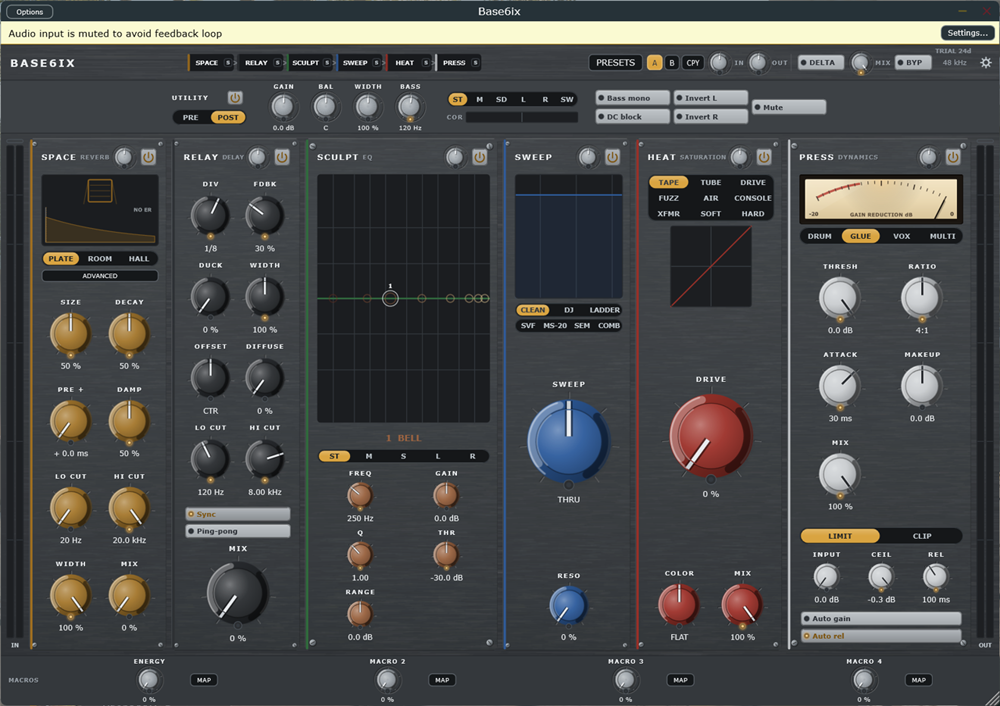This screenshot has width=1000, height=706.
Task: Enable Ping-pong delay
Action: pyautogui.click(x=238, y=531)
